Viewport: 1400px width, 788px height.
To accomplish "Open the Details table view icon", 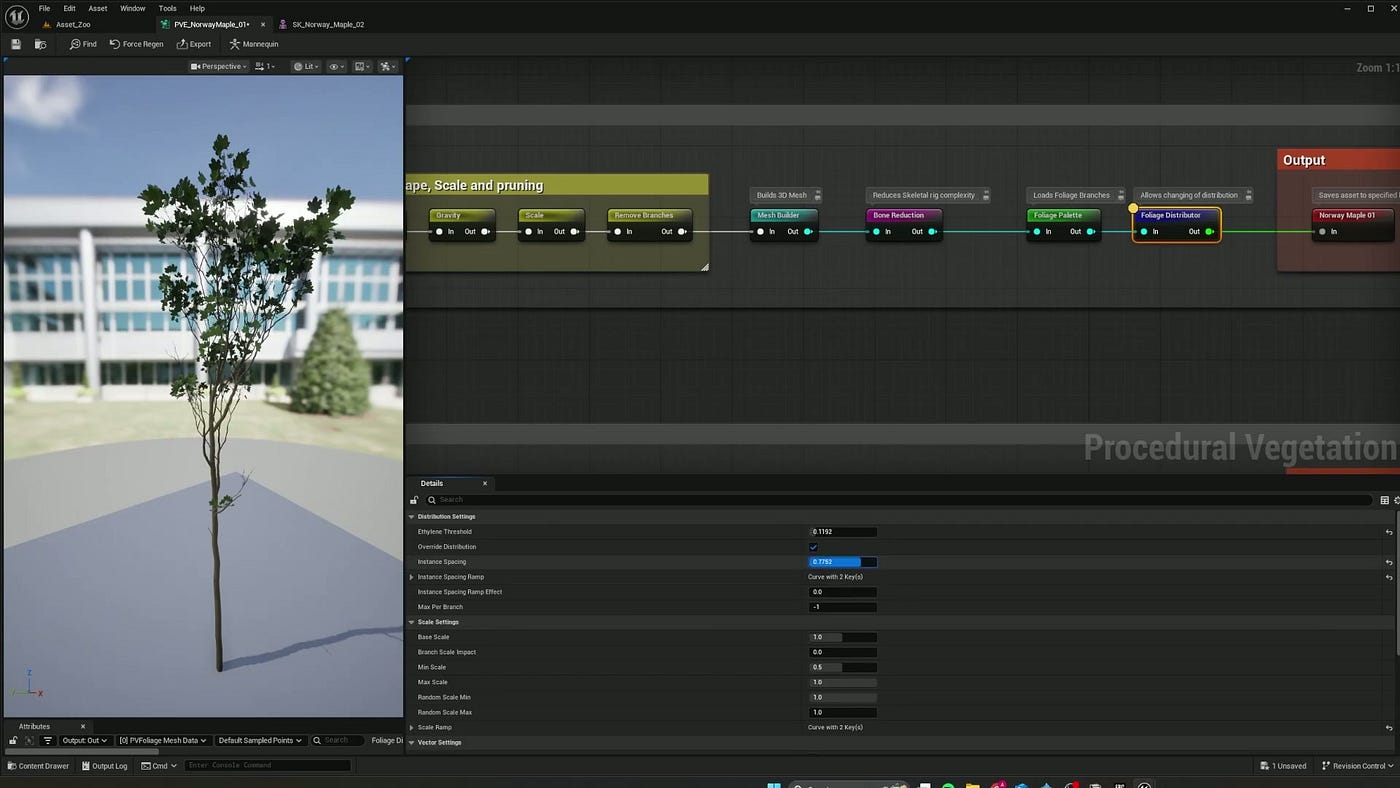I will tap(1384, 500).
